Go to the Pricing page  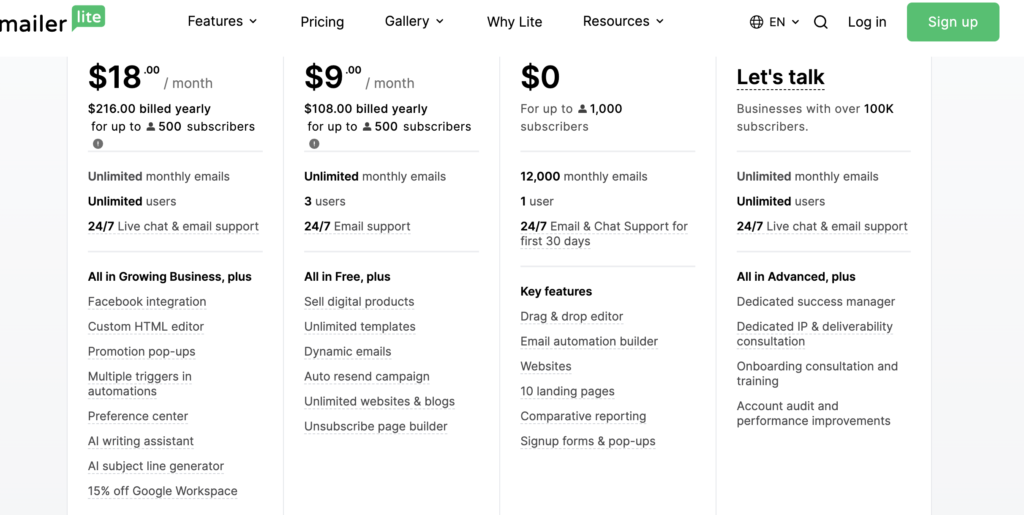click(x=322, y=22)
